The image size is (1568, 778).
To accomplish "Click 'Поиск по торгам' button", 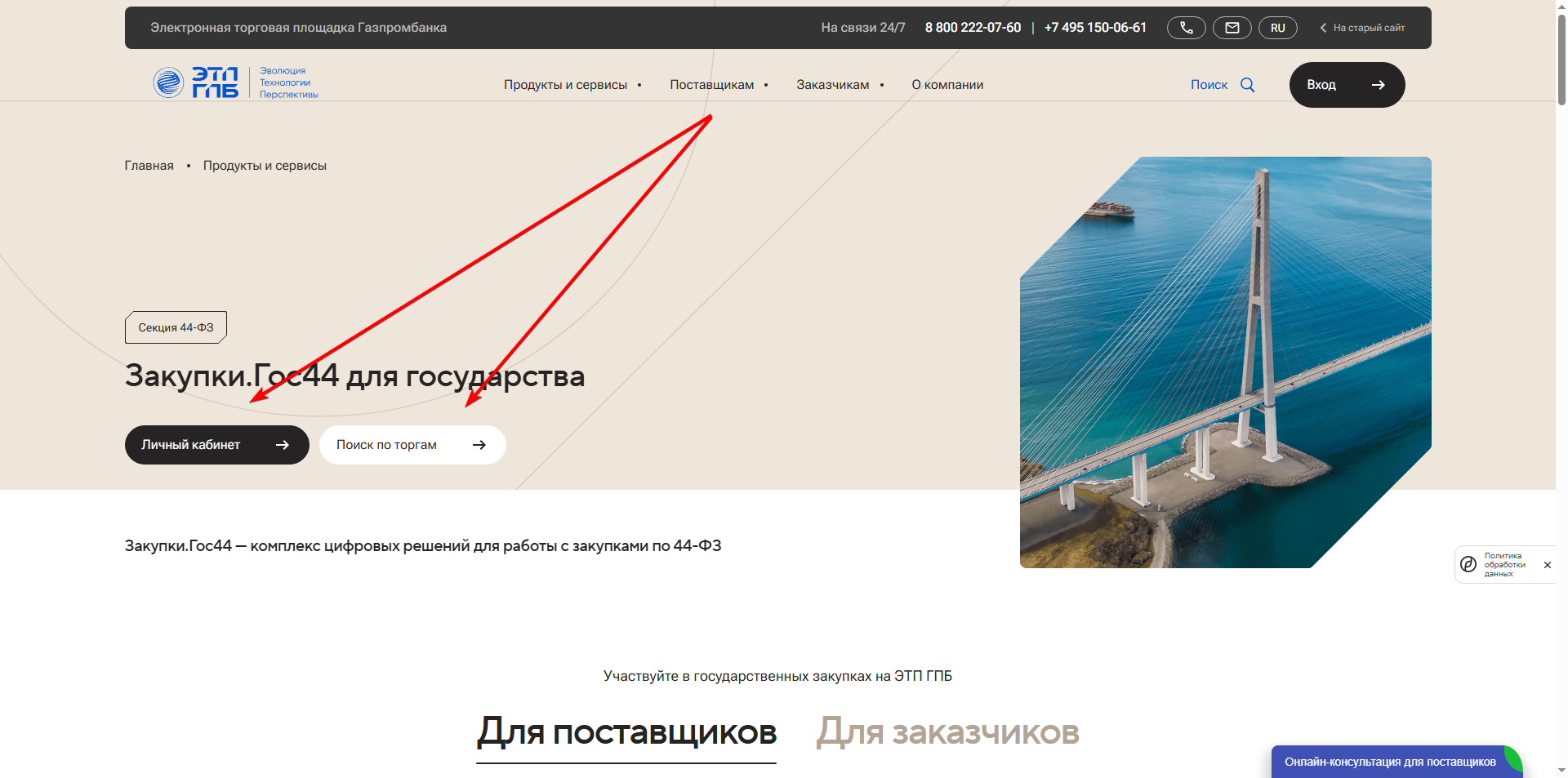I will coord(412,445).
